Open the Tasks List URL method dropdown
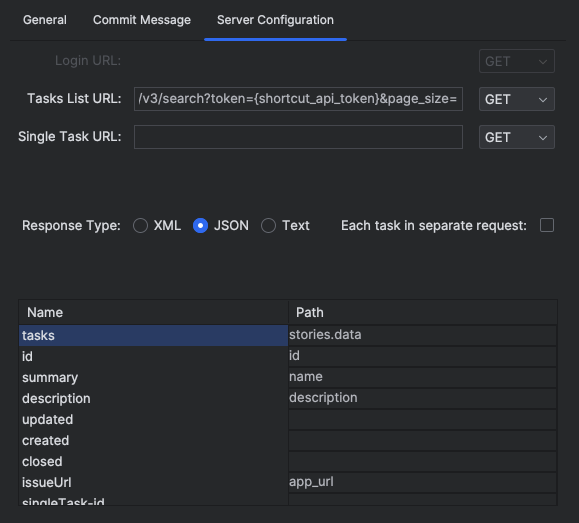 (517, 99)
